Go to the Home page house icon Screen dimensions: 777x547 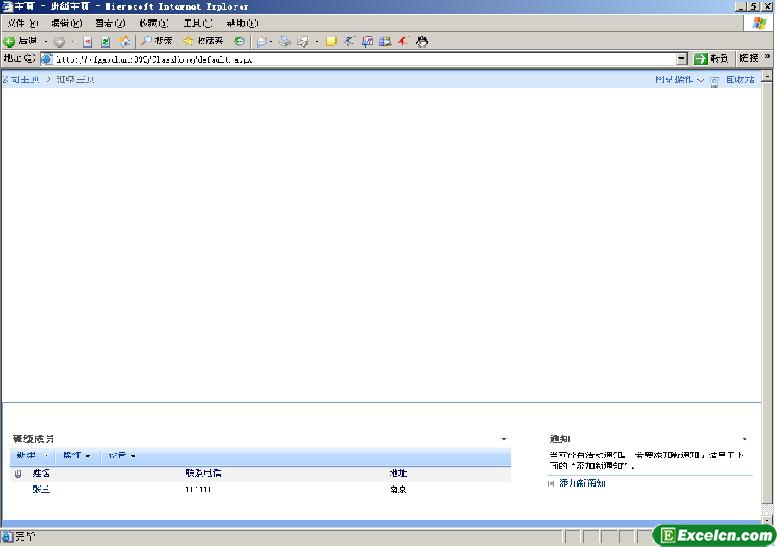pos(124,41)
